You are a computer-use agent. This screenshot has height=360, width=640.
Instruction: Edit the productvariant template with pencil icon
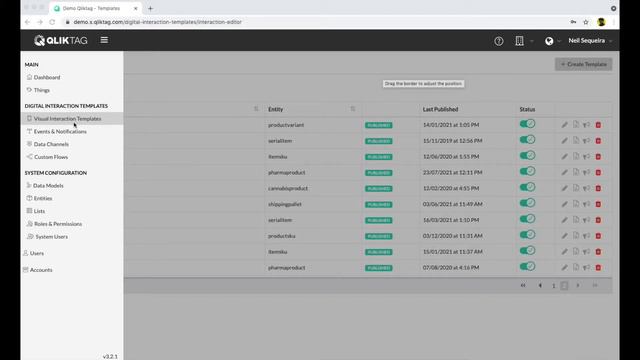564,125
